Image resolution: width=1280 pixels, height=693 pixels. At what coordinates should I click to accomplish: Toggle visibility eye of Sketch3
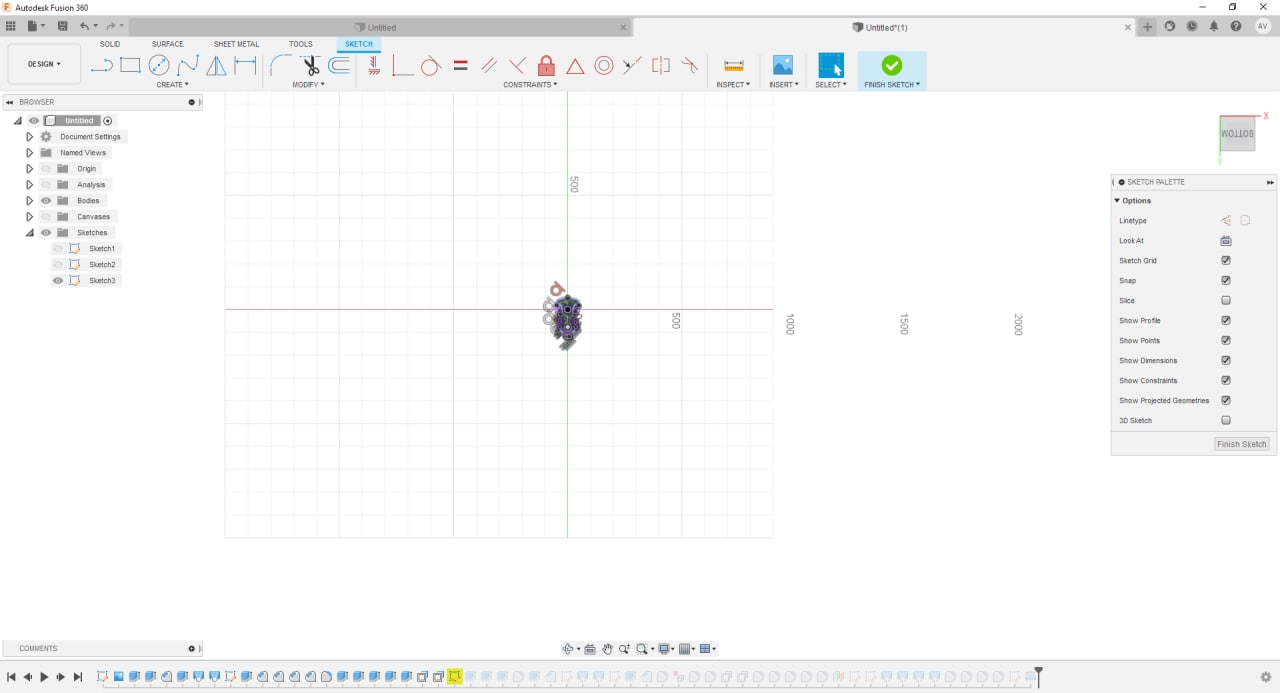pyautogui.click(x=58, y=280)
